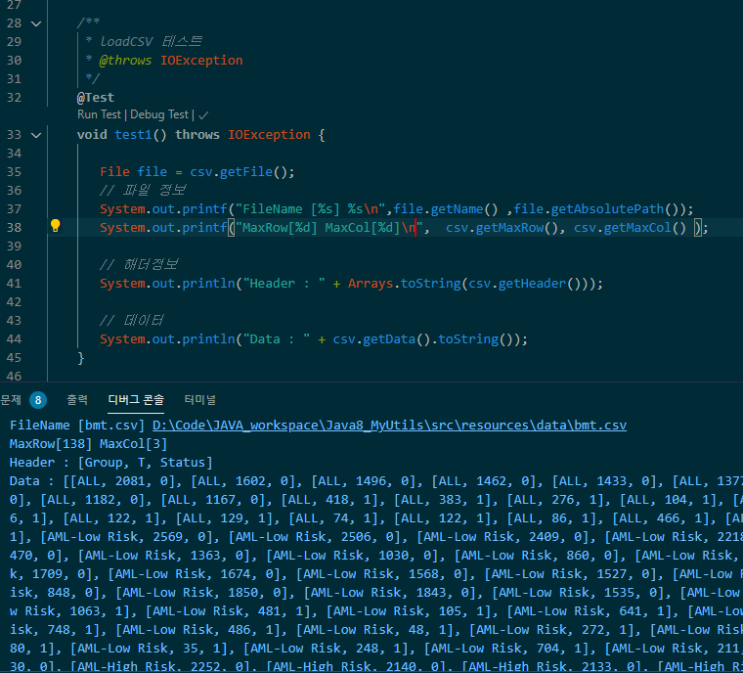Click the FileName [bmt.csv] console text

pyautogui.click(x=77, y=425)
